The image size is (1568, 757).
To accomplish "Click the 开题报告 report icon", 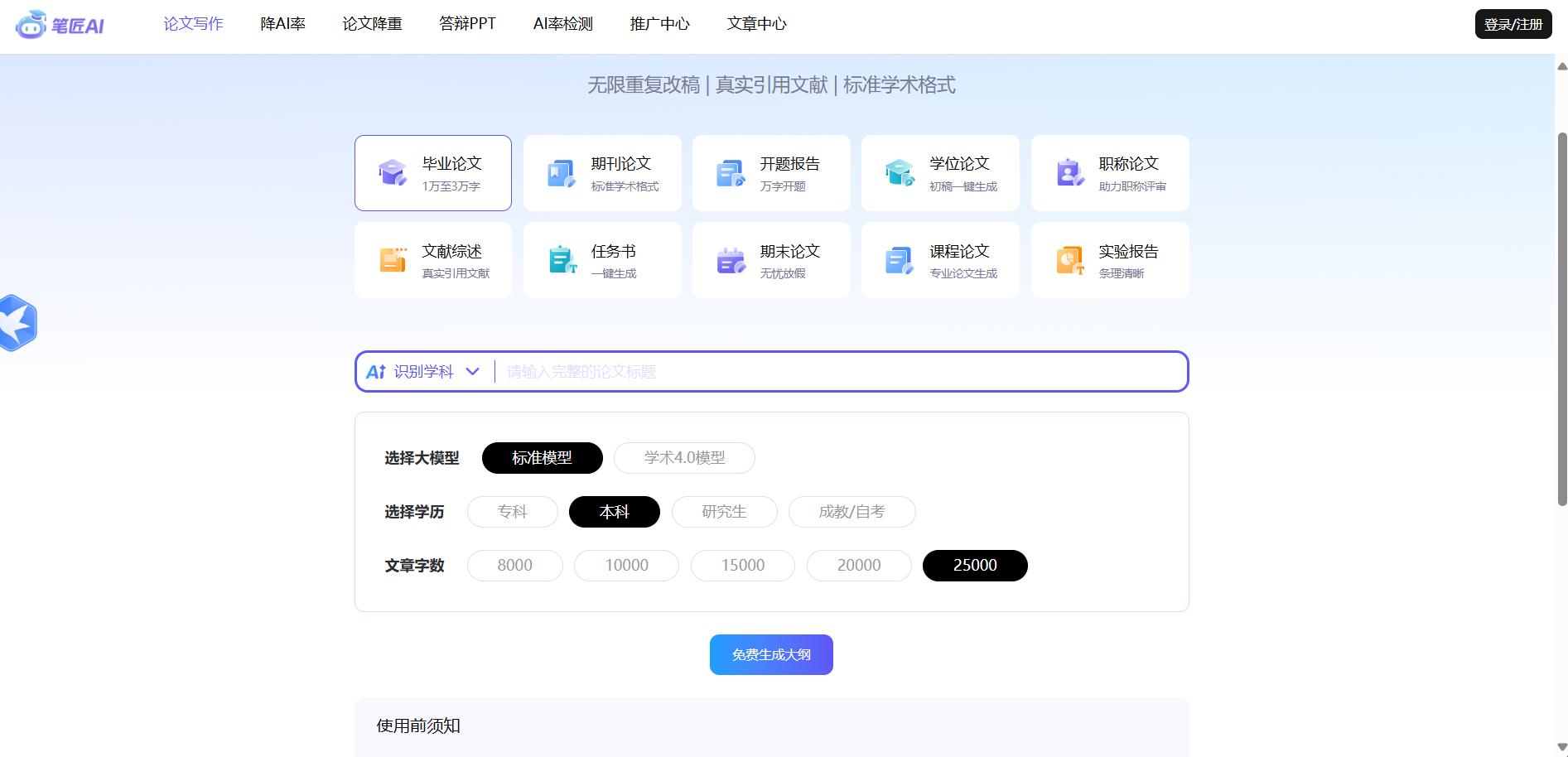I will click(730, 173).
